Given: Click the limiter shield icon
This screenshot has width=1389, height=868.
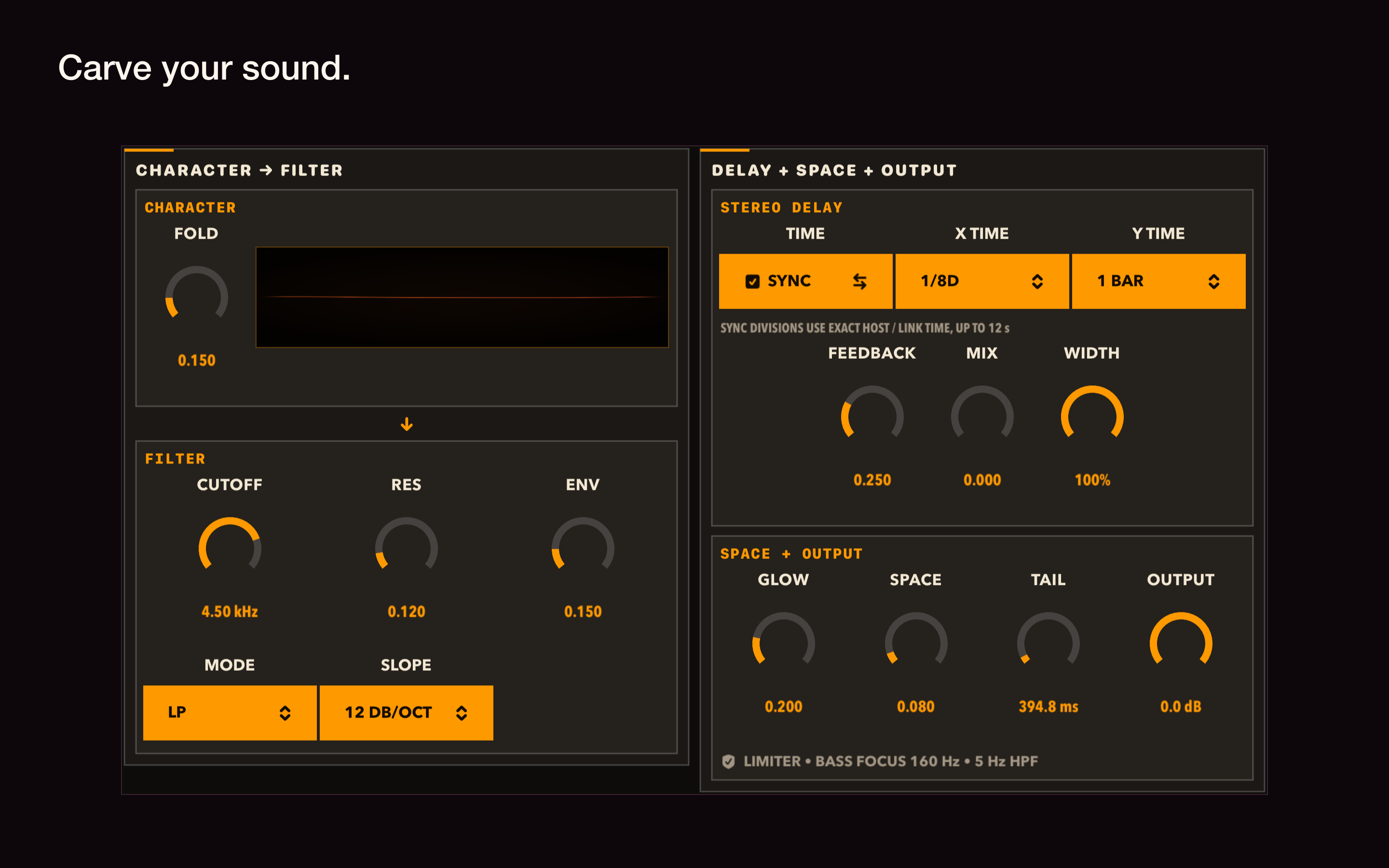Looking at the screenshot, I should coord(728,761).
